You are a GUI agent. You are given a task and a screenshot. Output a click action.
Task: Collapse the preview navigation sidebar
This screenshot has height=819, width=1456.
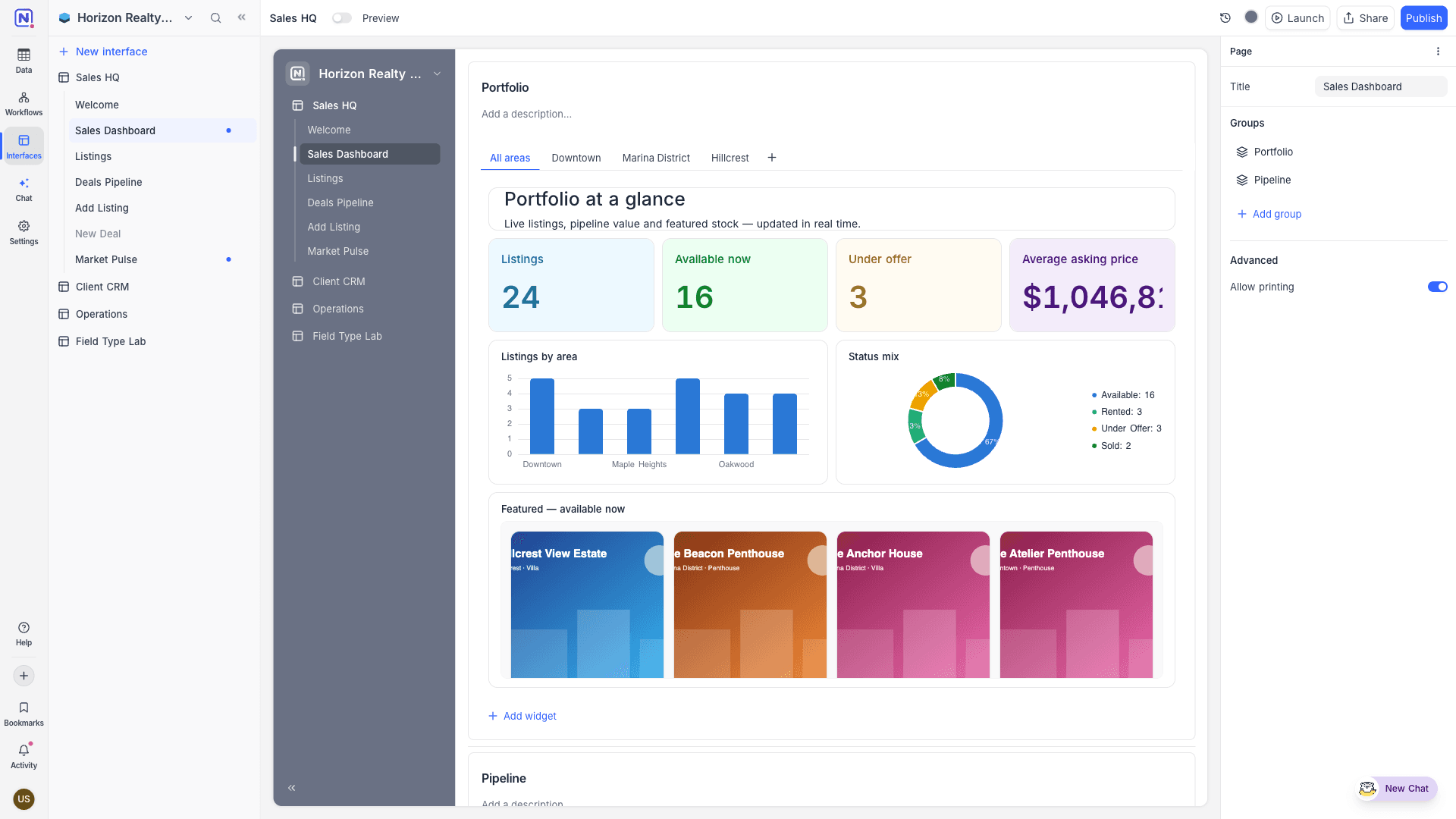(292, 788)
